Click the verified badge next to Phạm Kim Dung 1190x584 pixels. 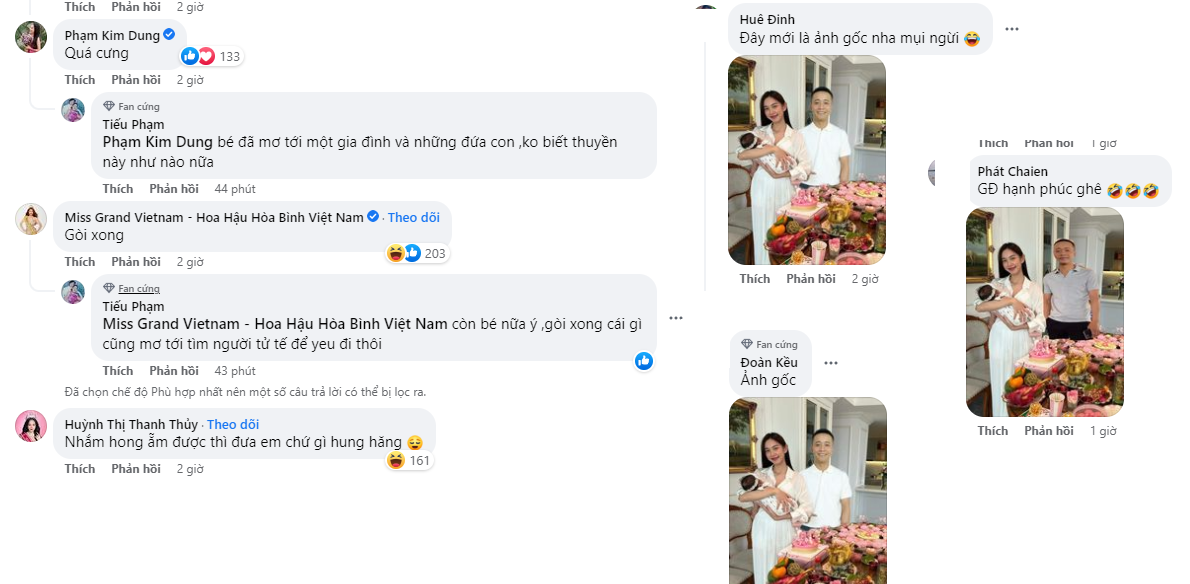click(167, 33)
